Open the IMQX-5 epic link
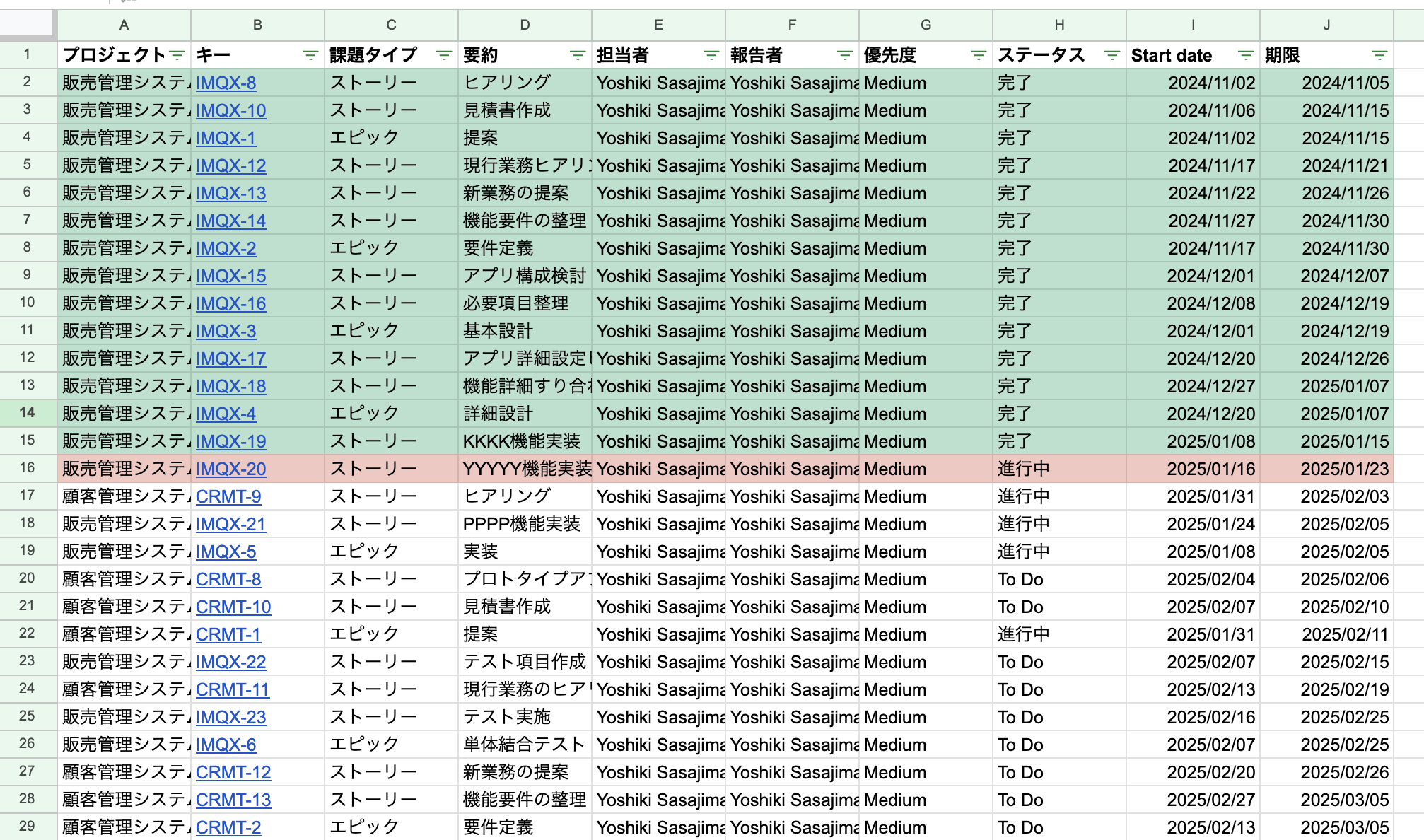Image resolution: width=1424 pixels, height=840 pixels. click(x=226, y=552)
